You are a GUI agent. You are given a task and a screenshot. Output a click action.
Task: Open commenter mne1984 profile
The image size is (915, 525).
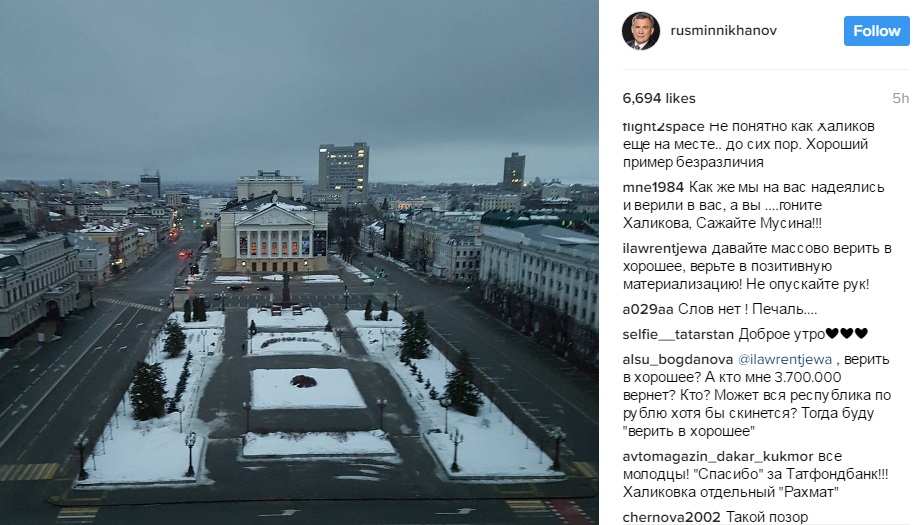pos(653,187)
